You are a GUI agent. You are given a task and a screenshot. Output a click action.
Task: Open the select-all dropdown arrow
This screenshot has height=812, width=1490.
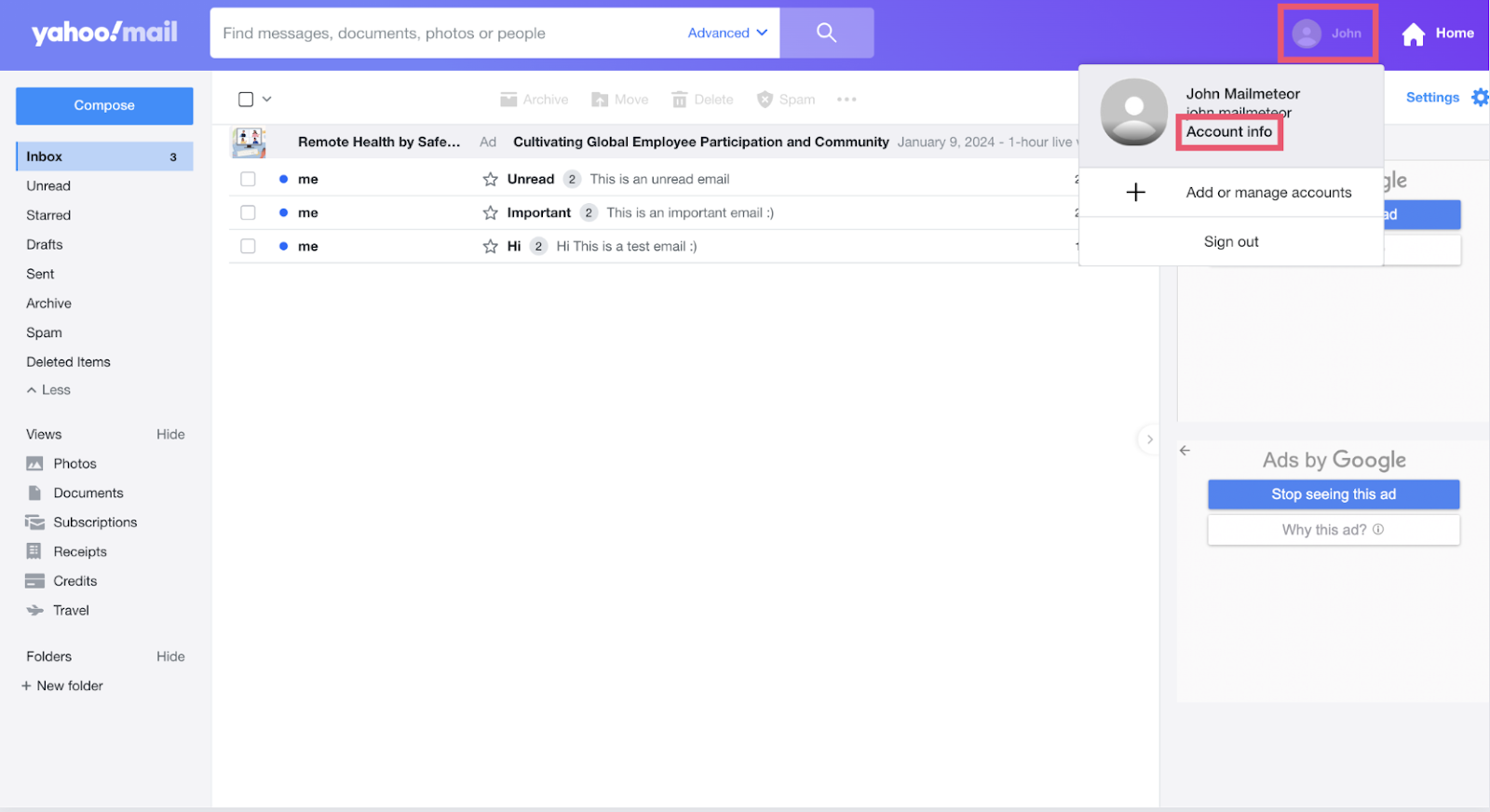click(267, 99)
